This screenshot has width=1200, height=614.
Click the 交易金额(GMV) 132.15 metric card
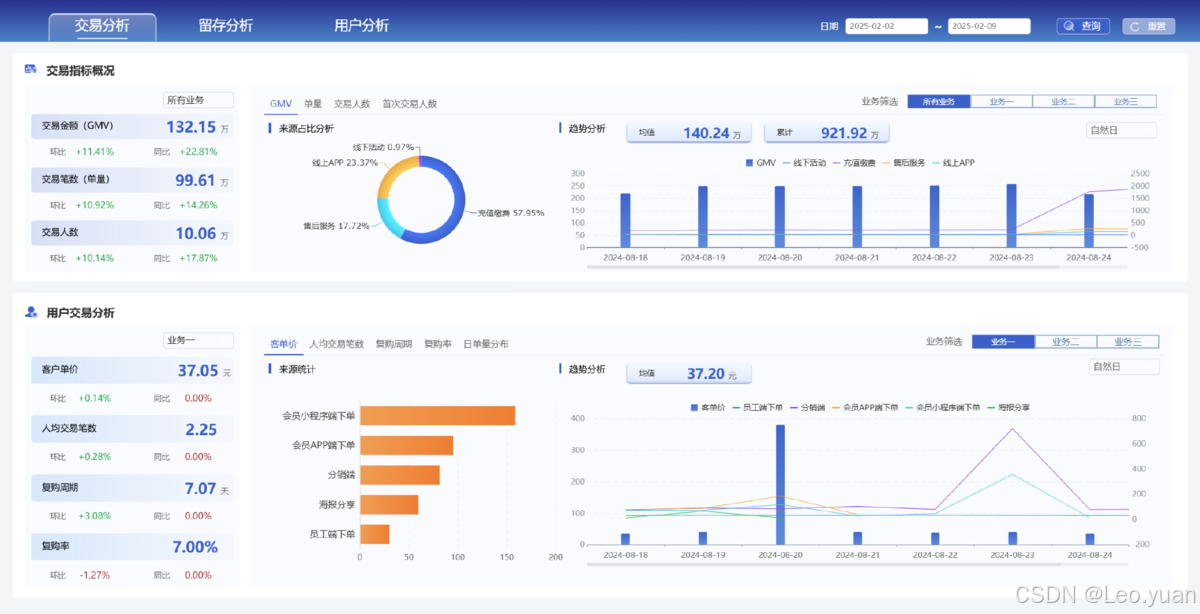coord(132,127)
